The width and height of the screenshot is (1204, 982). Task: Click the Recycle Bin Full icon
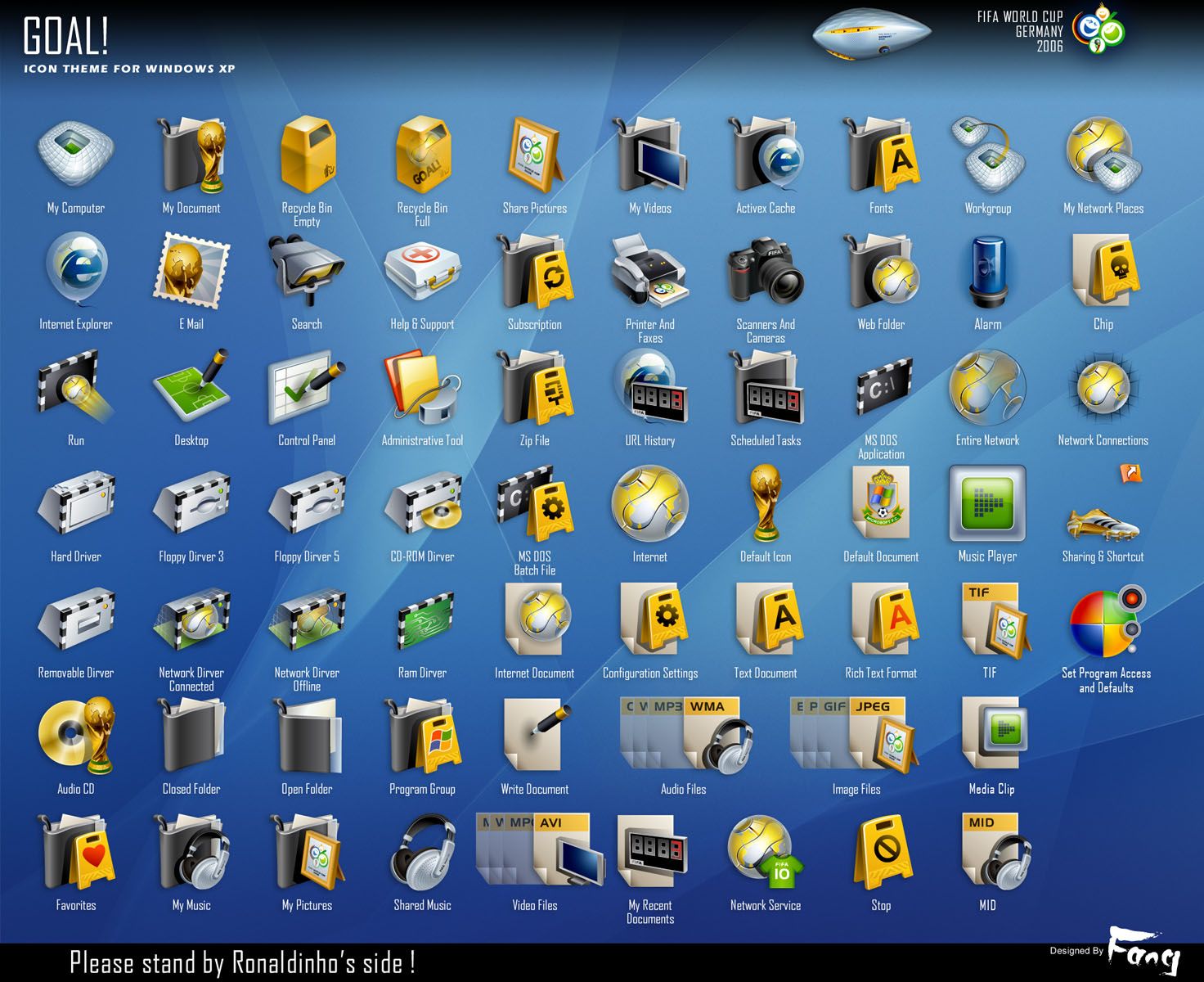click(423, 154)
